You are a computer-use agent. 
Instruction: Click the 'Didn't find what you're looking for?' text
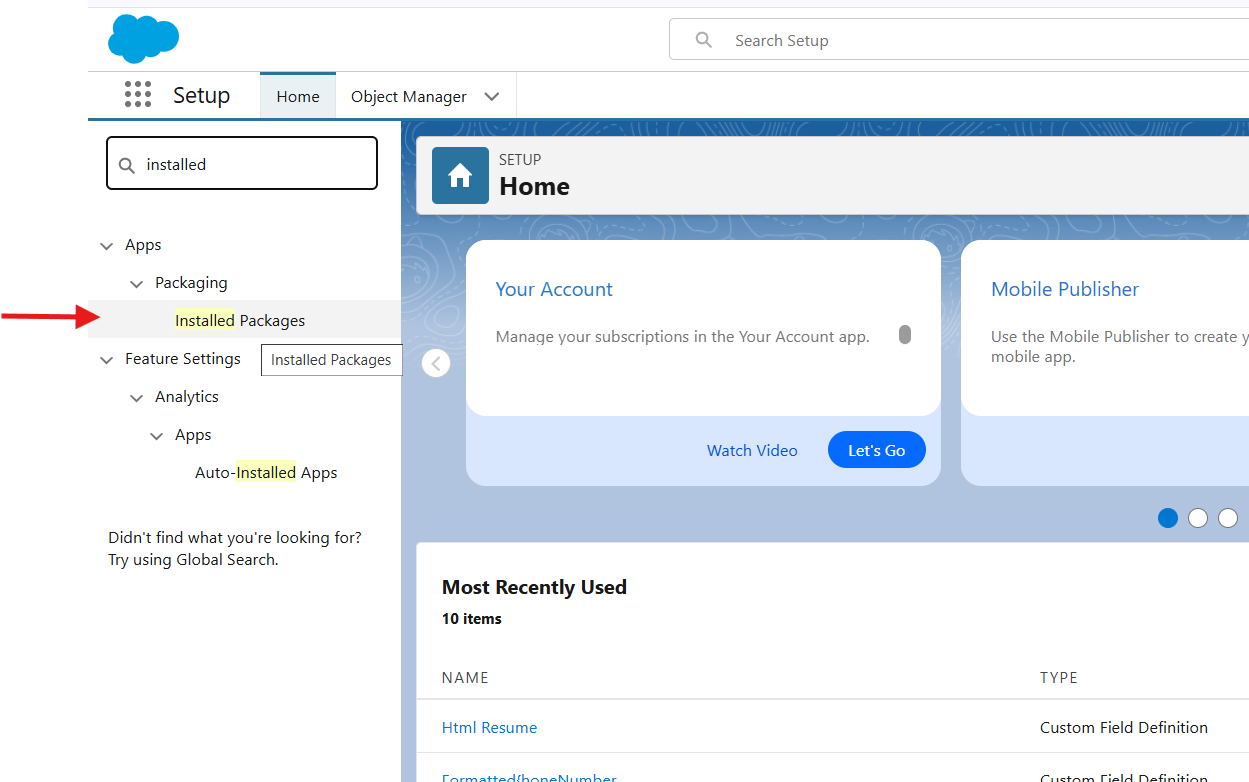235,537
